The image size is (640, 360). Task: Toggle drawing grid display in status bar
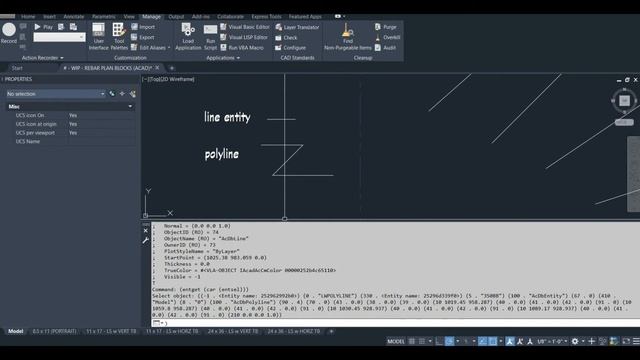(412, 341)
